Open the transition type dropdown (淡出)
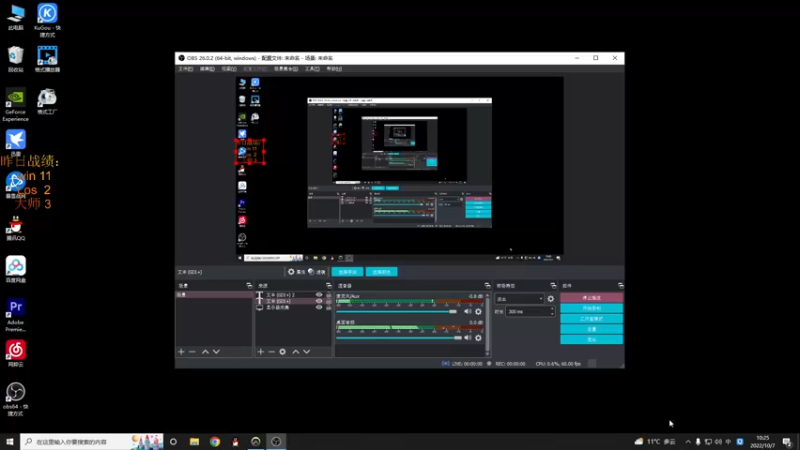Image resolution: width=800 pixels, height=450 pixels. (519, 299)
